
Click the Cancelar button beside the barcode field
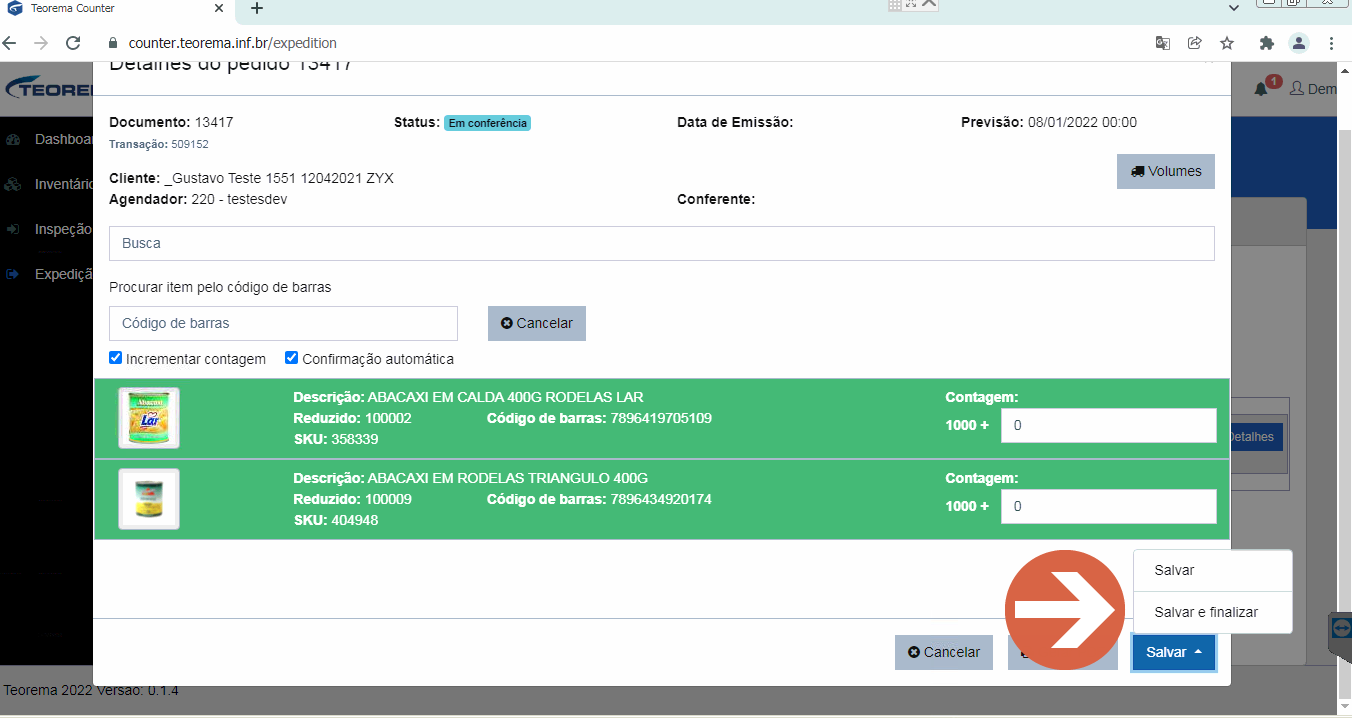537,323
